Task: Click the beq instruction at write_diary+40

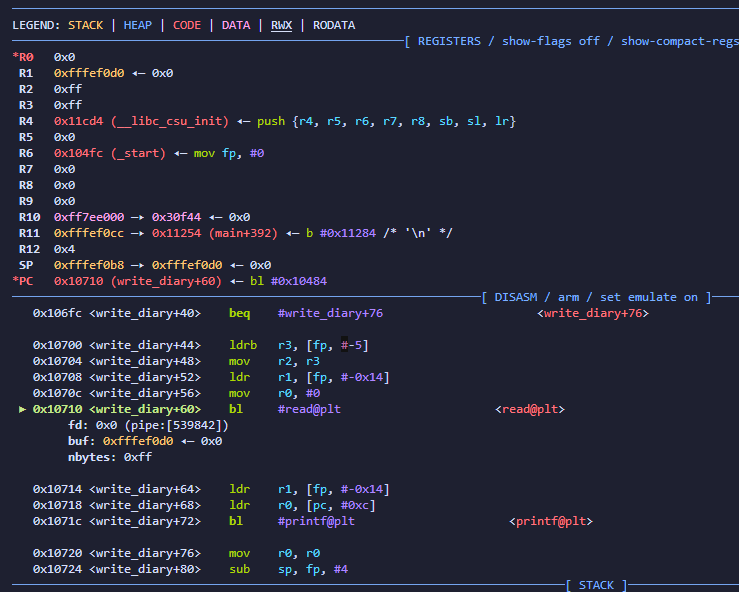Action: click(240, 313)
